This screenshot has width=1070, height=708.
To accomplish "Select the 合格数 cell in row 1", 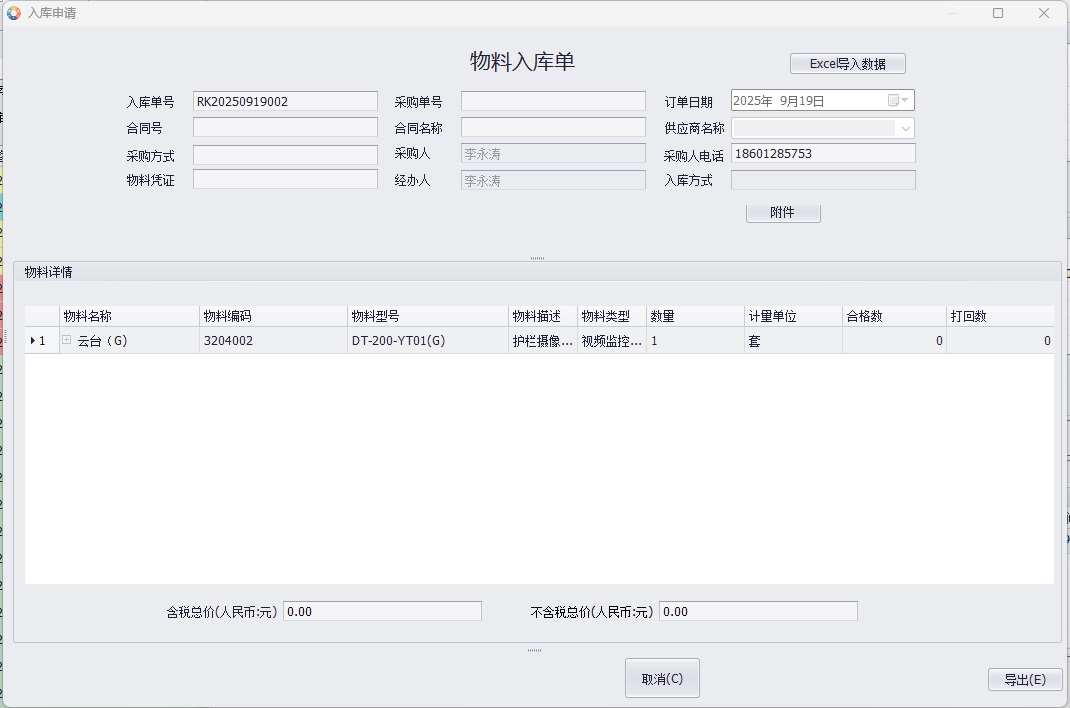I will 893,341.
